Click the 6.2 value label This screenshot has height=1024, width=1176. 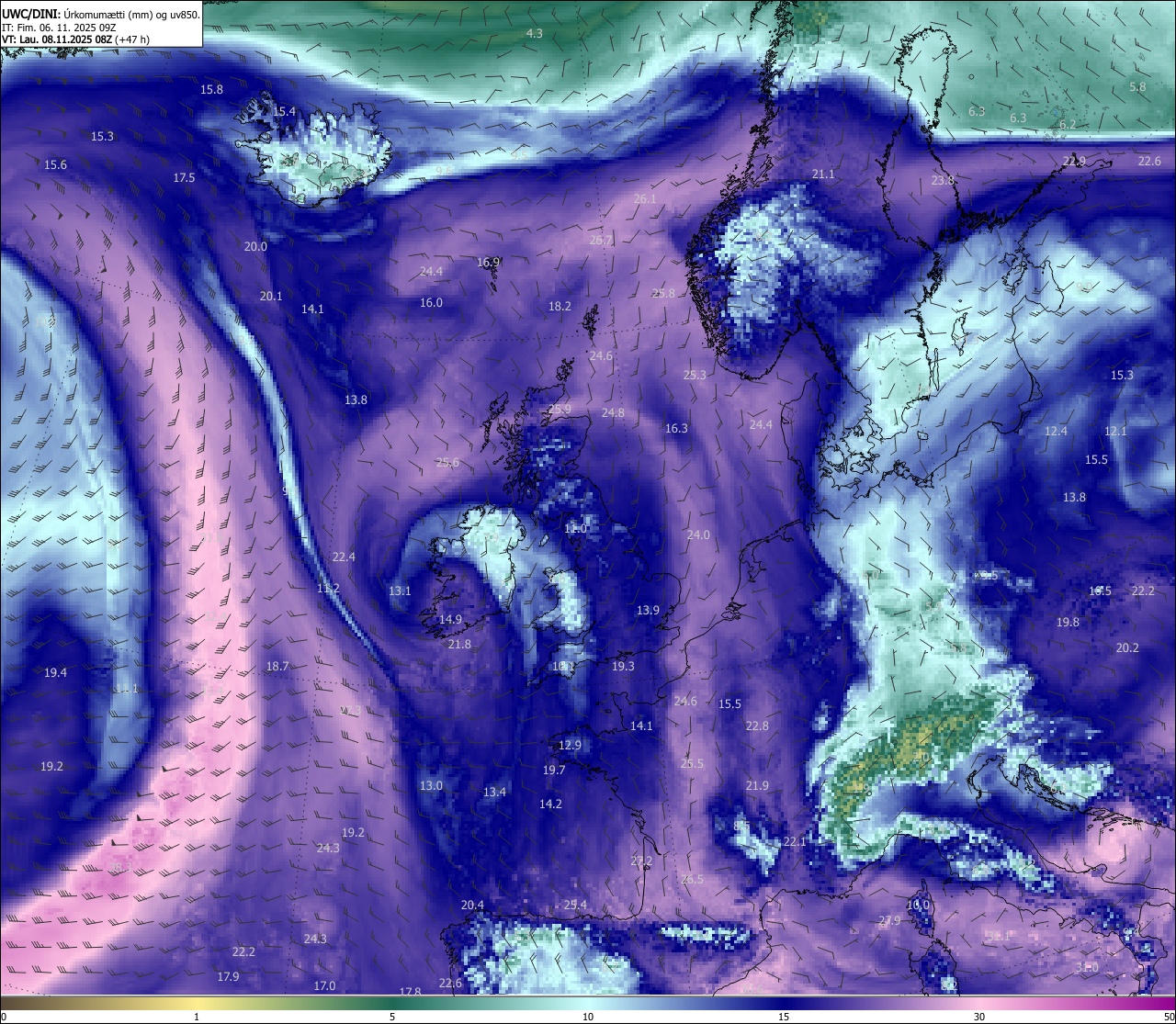click(x=1068, y=124)
